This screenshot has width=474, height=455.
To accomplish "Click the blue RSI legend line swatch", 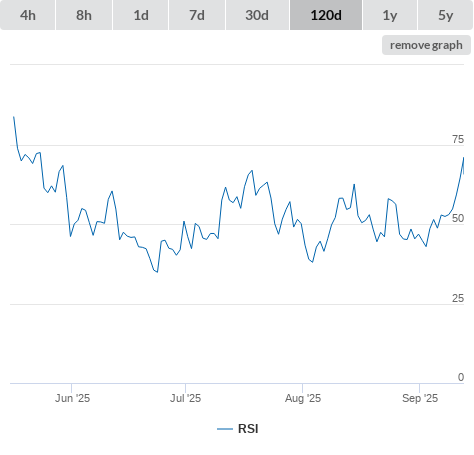I will coord(225,429).
